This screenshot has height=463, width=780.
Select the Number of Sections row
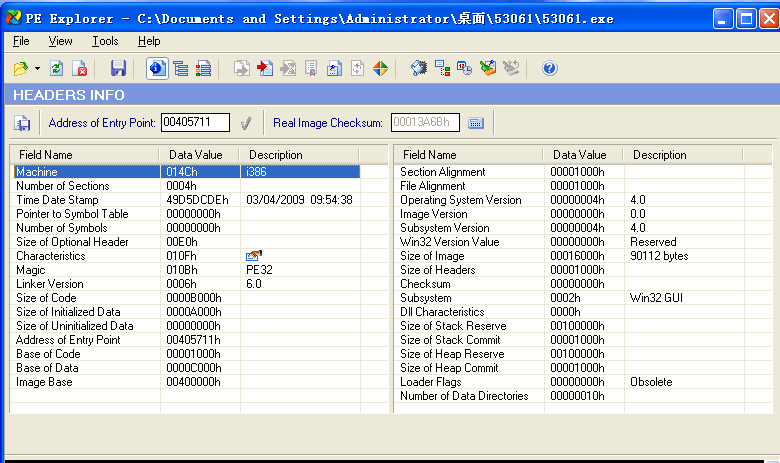(187, 186)
